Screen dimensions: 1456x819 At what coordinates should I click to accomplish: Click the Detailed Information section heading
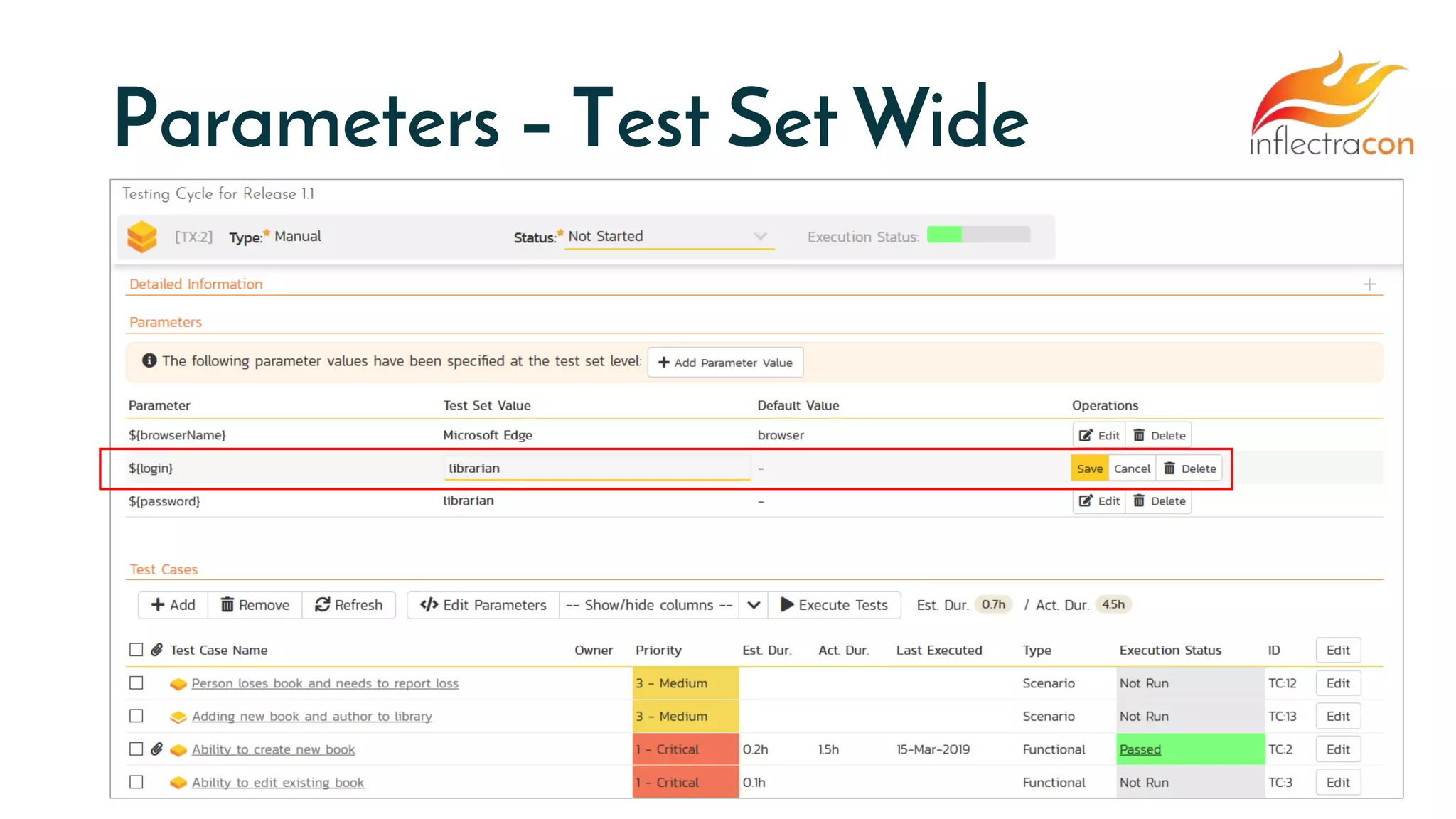pos(196,284)
